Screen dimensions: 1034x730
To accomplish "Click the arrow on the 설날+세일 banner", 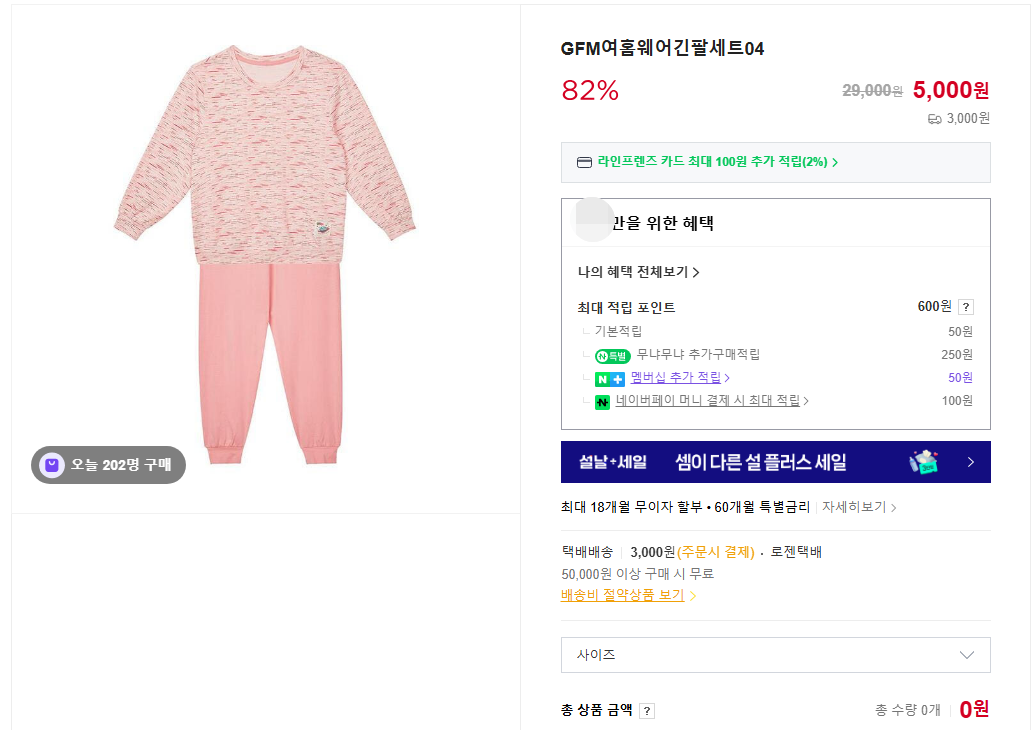I will pos(970,462).
